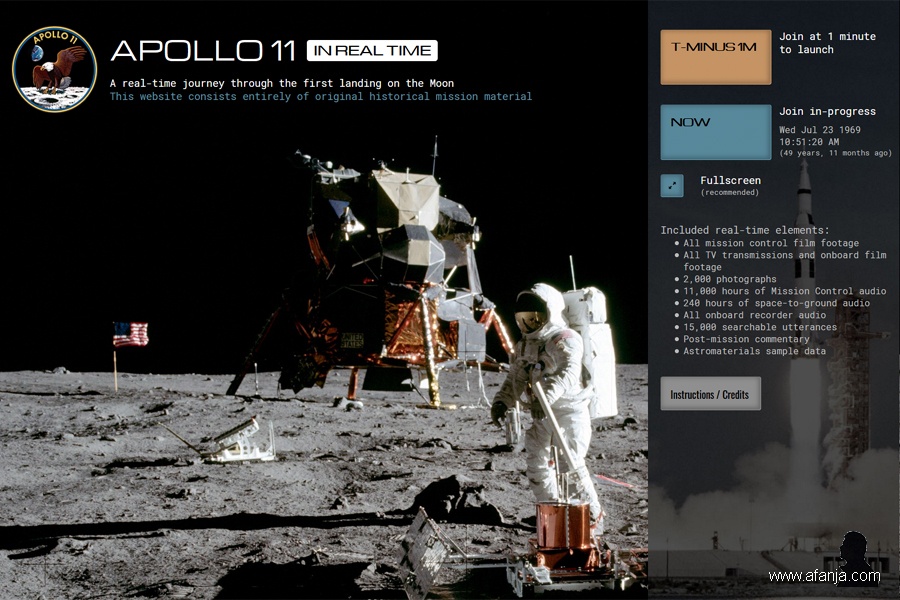Click "Join at 1 minute to launch" text
Image resolution: width=900 pixels, height=600 pixels.
[x=827, y=43]
